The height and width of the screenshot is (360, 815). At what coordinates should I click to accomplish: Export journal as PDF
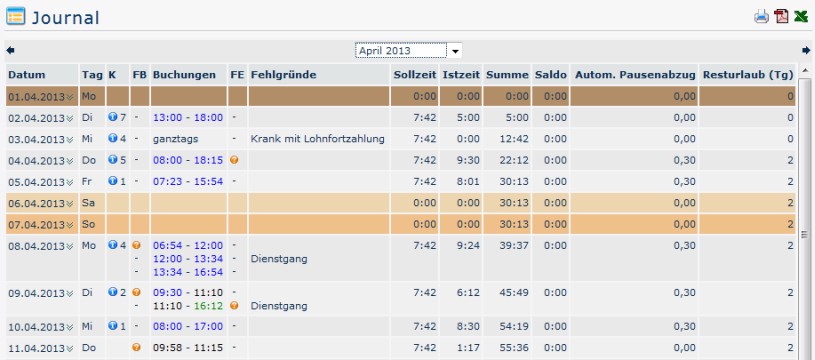tap(781, 17)
